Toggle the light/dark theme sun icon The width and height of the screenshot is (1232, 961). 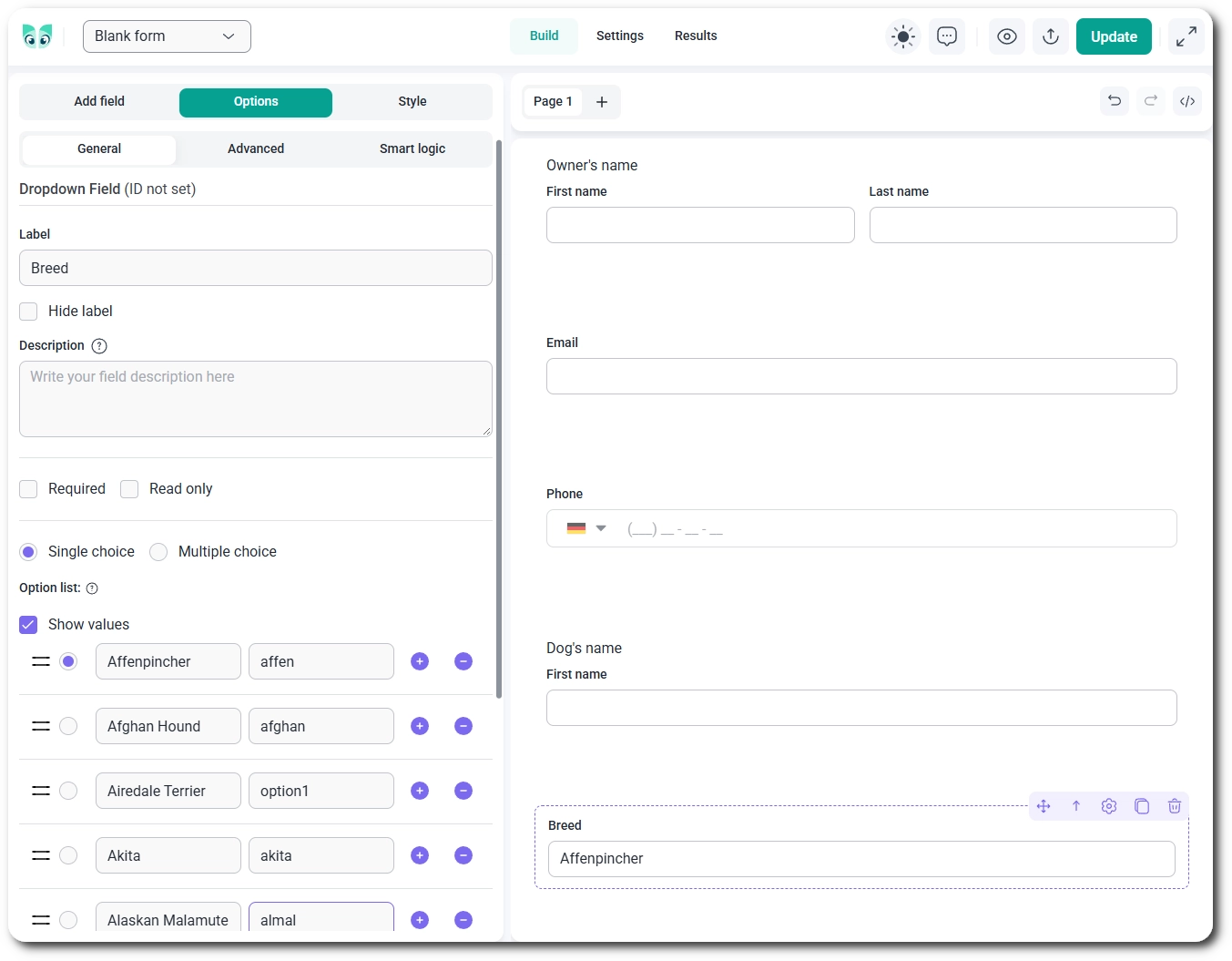(x=903, y=36)
